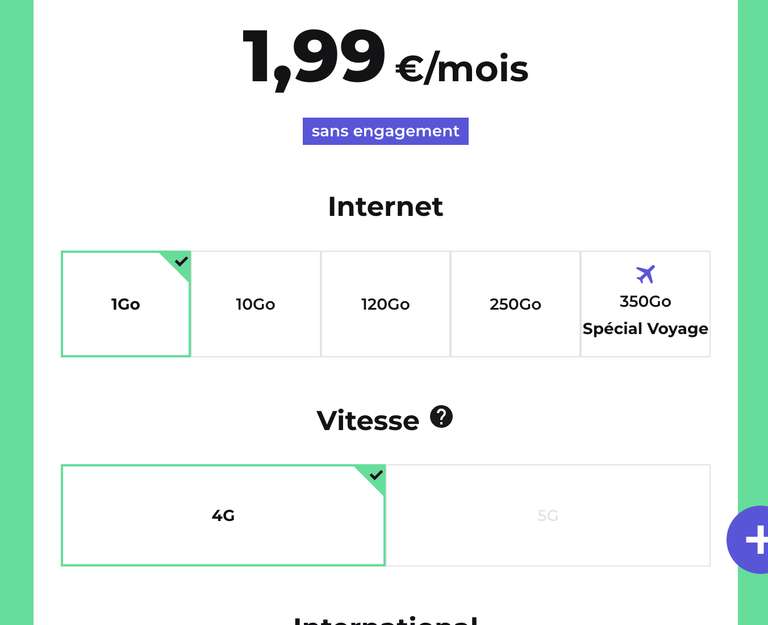Click the "sans engagement" badge
Screen dimensions: 768x625
[x=385, y=131]
